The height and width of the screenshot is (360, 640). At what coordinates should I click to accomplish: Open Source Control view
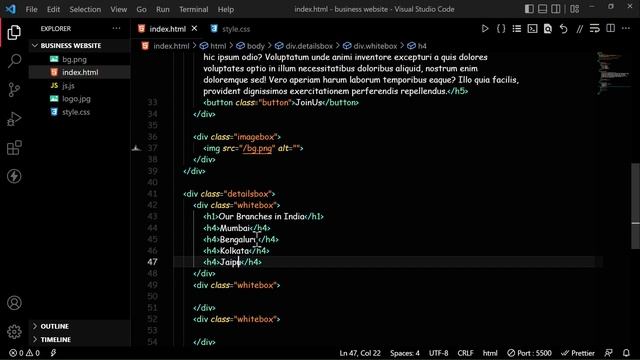[14, 89]
